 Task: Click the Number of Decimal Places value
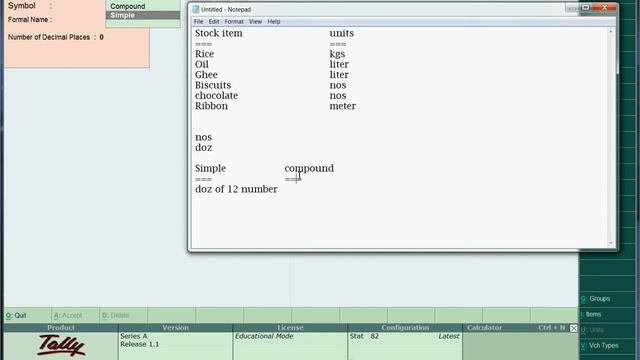coord(101,37)
